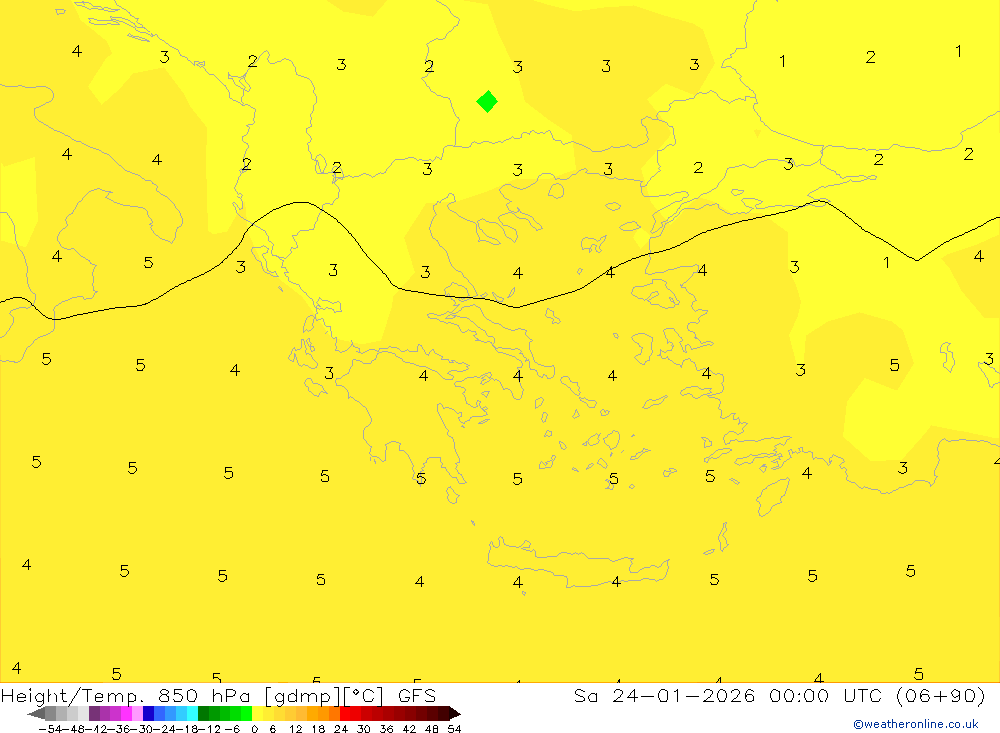Screen dimensions: 1000x733
Task: Click the green diamond location marker
Action: (x=487, y=101)
